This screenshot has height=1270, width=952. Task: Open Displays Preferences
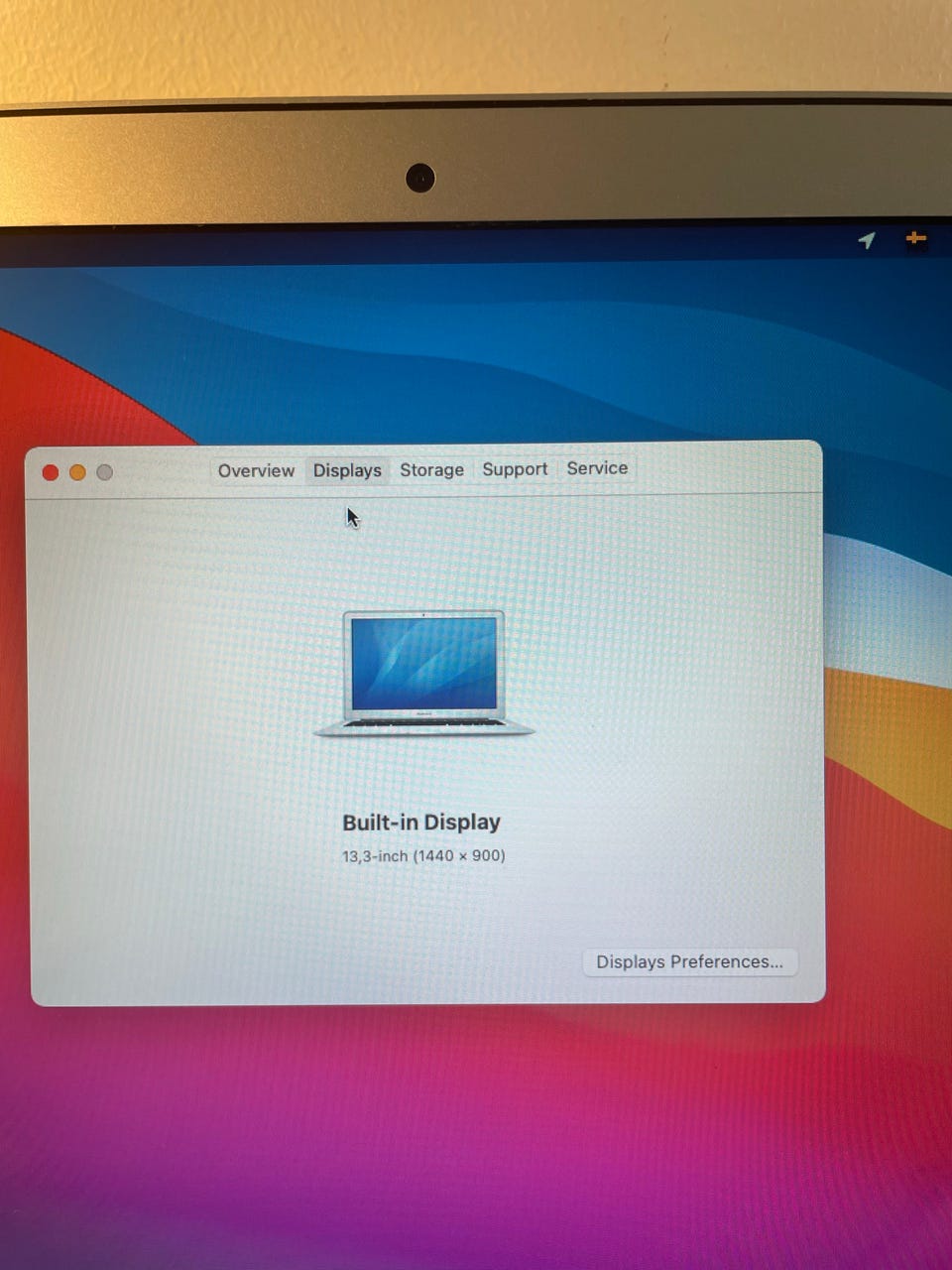pos(689,961)
